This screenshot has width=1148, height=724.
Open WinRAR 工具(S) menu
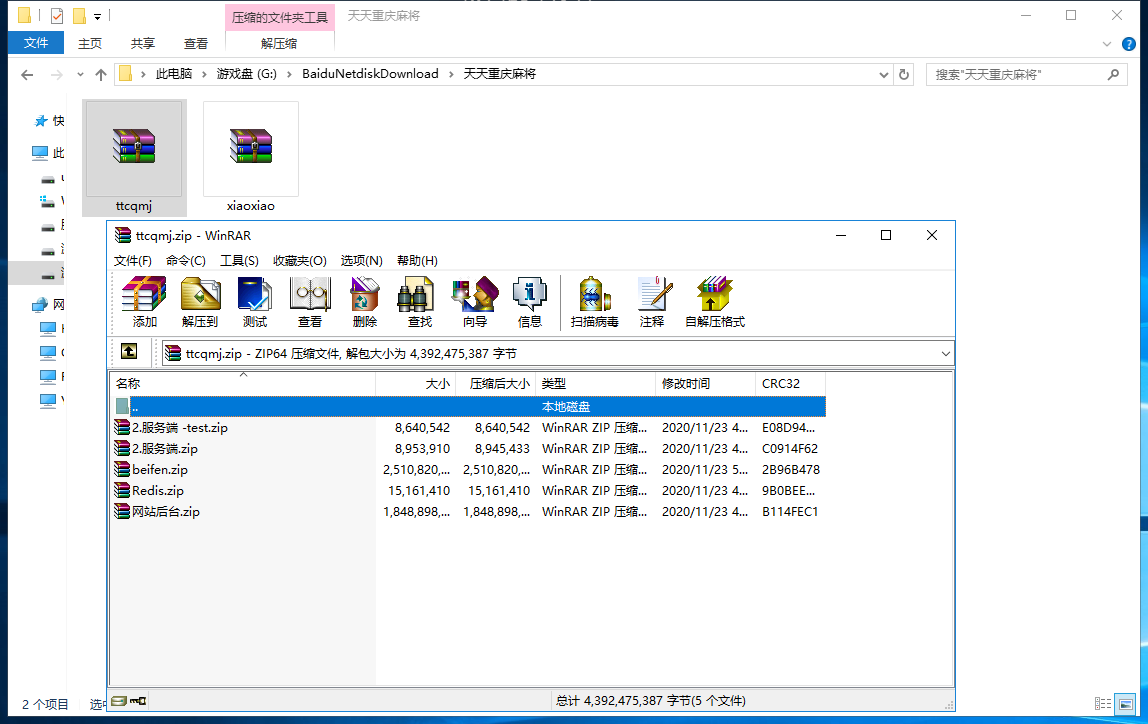(239, 261)
